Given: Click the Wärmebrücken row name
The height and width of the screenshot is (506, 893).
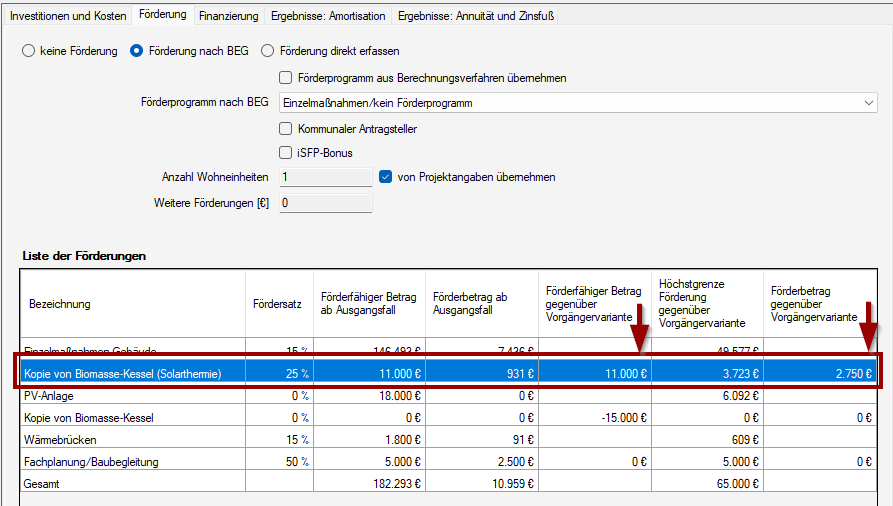Looking at the screenshot, I should click(60, 440).
